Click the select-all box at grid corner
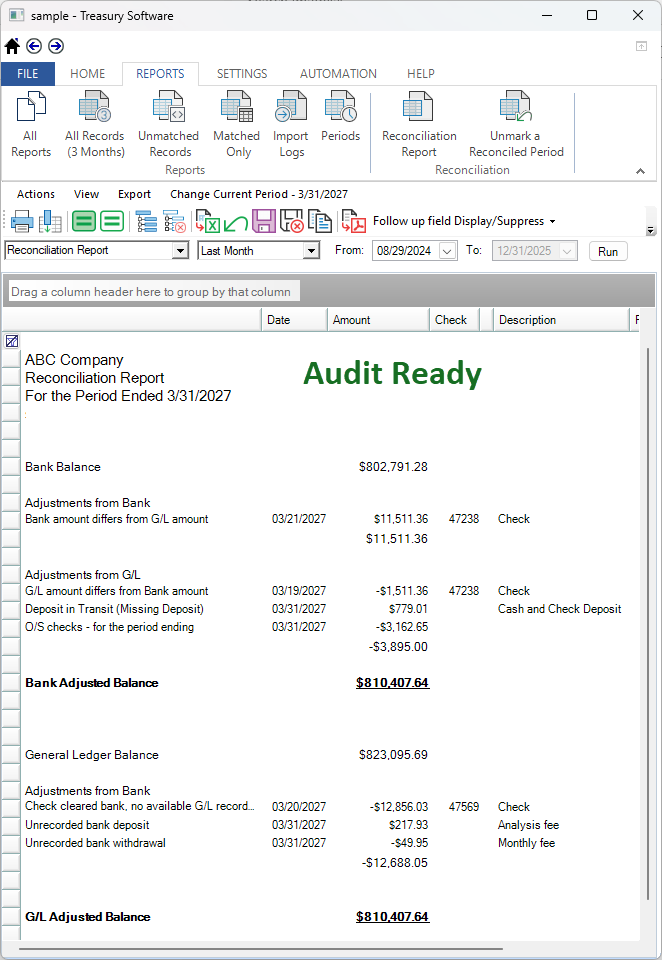 pos(11,341)
